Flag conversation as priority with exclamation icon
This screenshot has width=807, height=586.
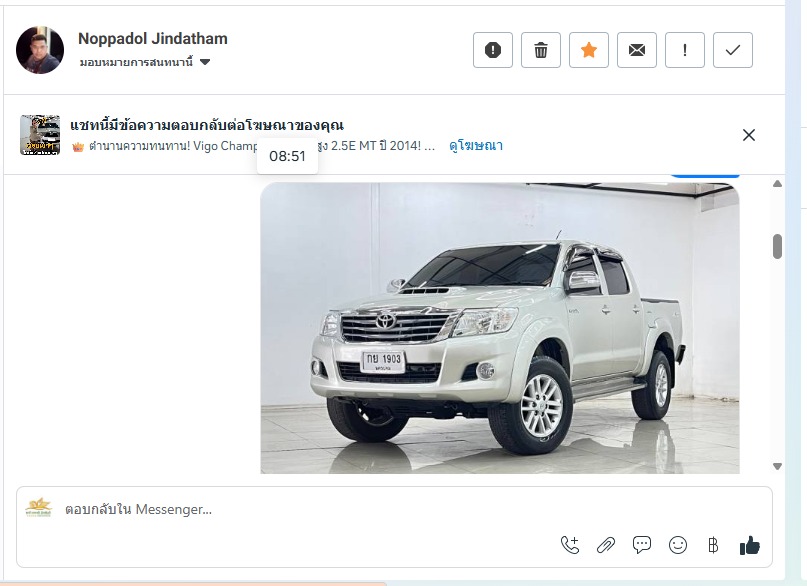pos(685,50)
